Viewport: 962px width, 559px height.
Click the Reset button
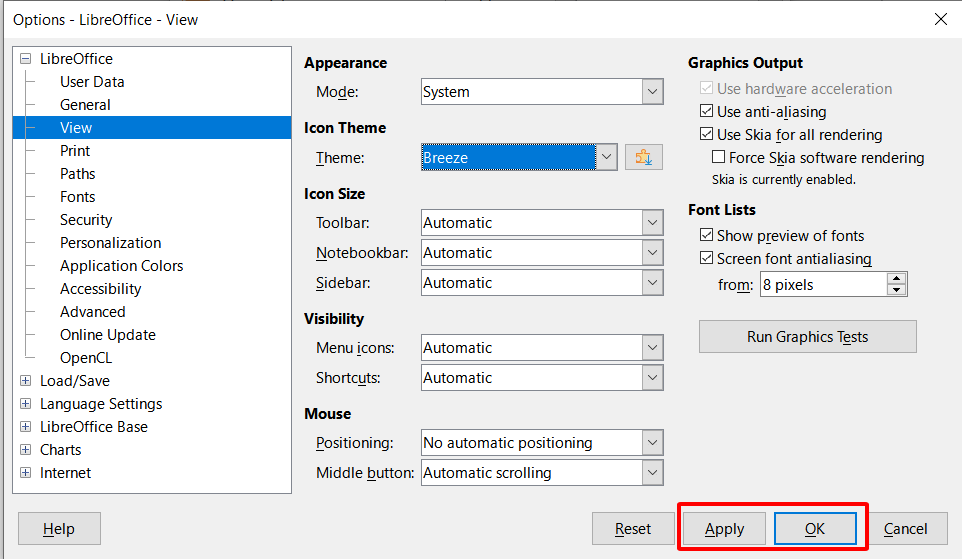click(632, 529)
